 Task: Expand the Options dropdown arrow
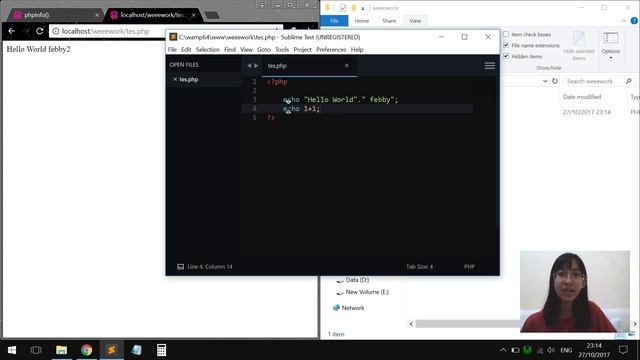pos(611,58)
